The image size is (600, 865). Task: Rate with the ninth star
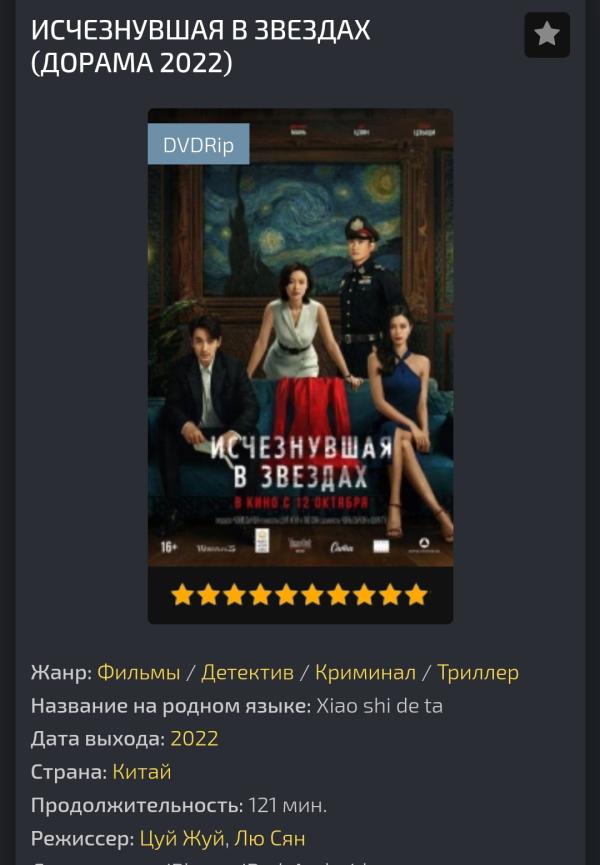[x=390, y=595]
